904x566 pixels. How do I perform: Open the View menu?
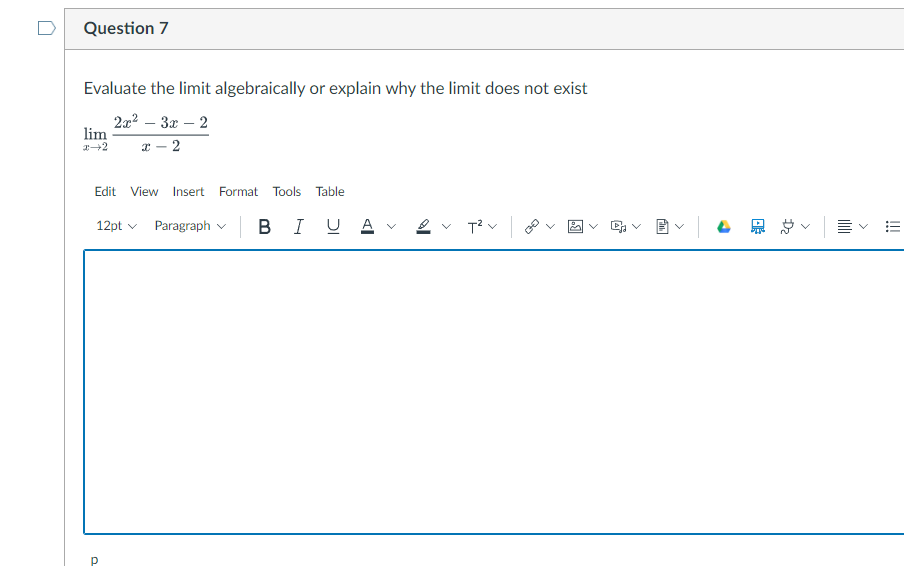[144, 191]
